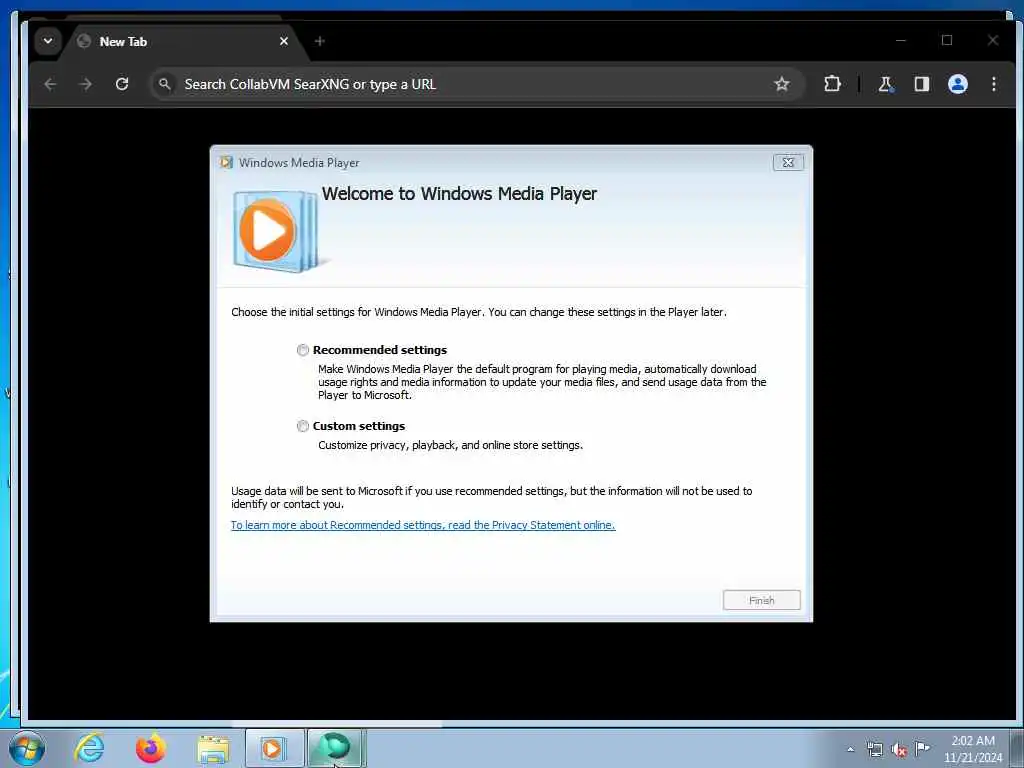Focus the Search CollabVM SearXNG address bar

pyautogui.click(x=477, y=84)
